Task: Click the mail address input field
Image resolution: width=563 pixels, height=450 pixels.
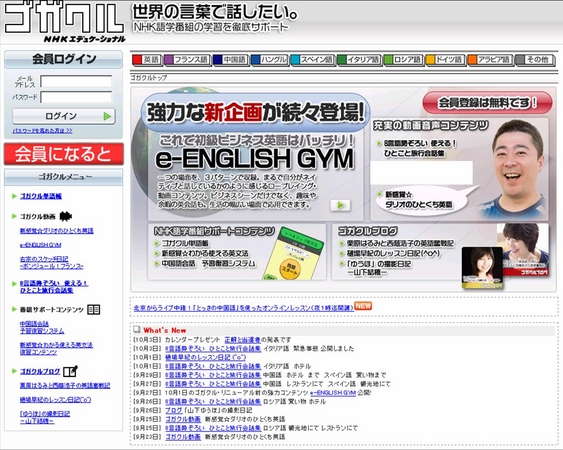Action: [x=76, y=82]
